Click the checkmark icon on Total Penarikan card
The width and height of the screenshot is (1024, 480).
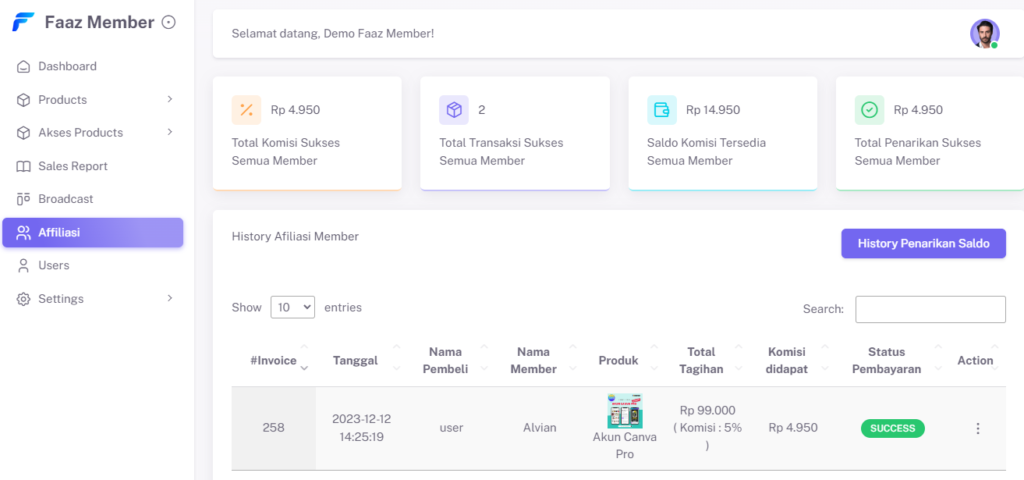869,110
